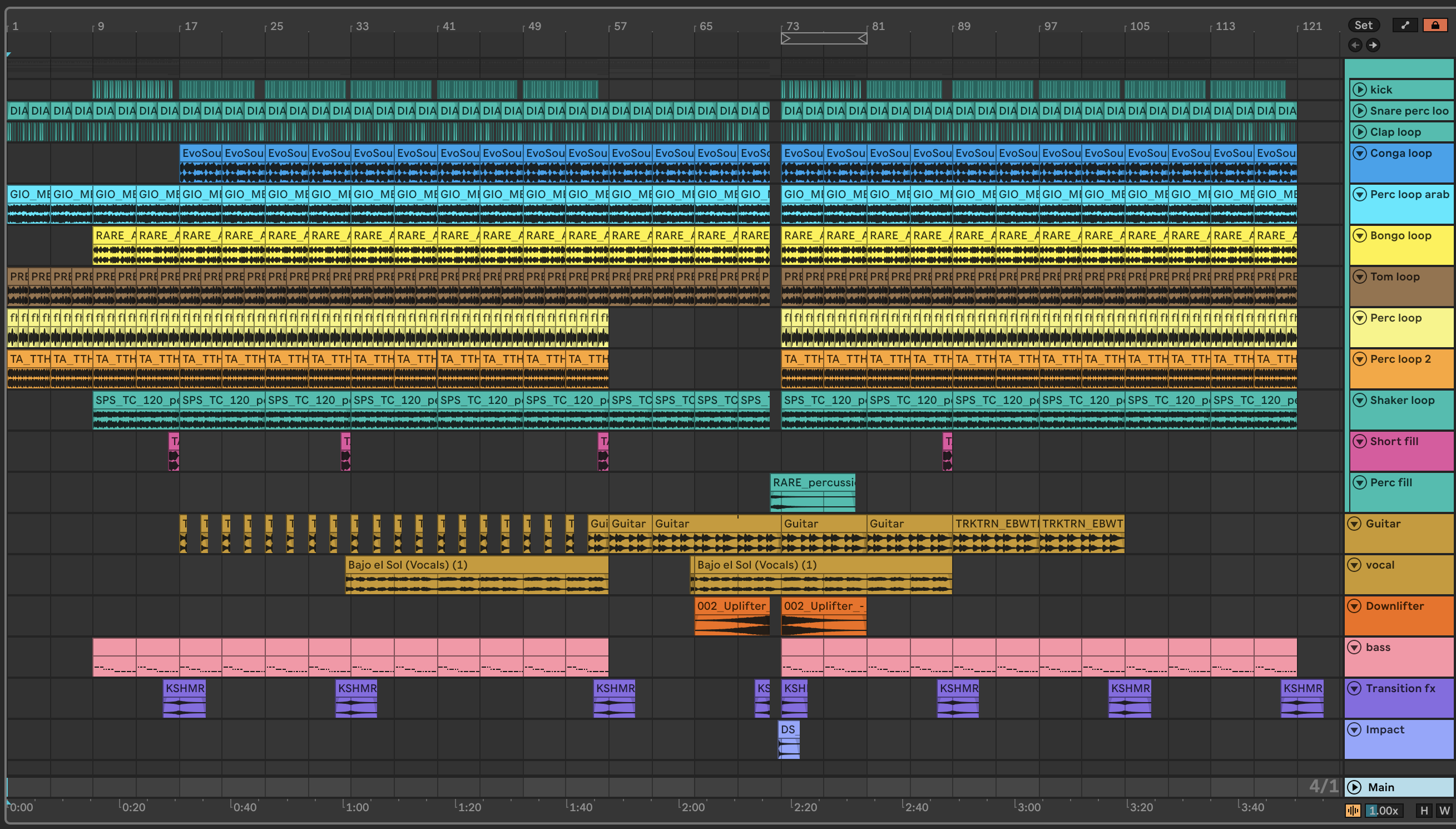Toggle the automation mode button next to Set

(x=1405, y=25)
